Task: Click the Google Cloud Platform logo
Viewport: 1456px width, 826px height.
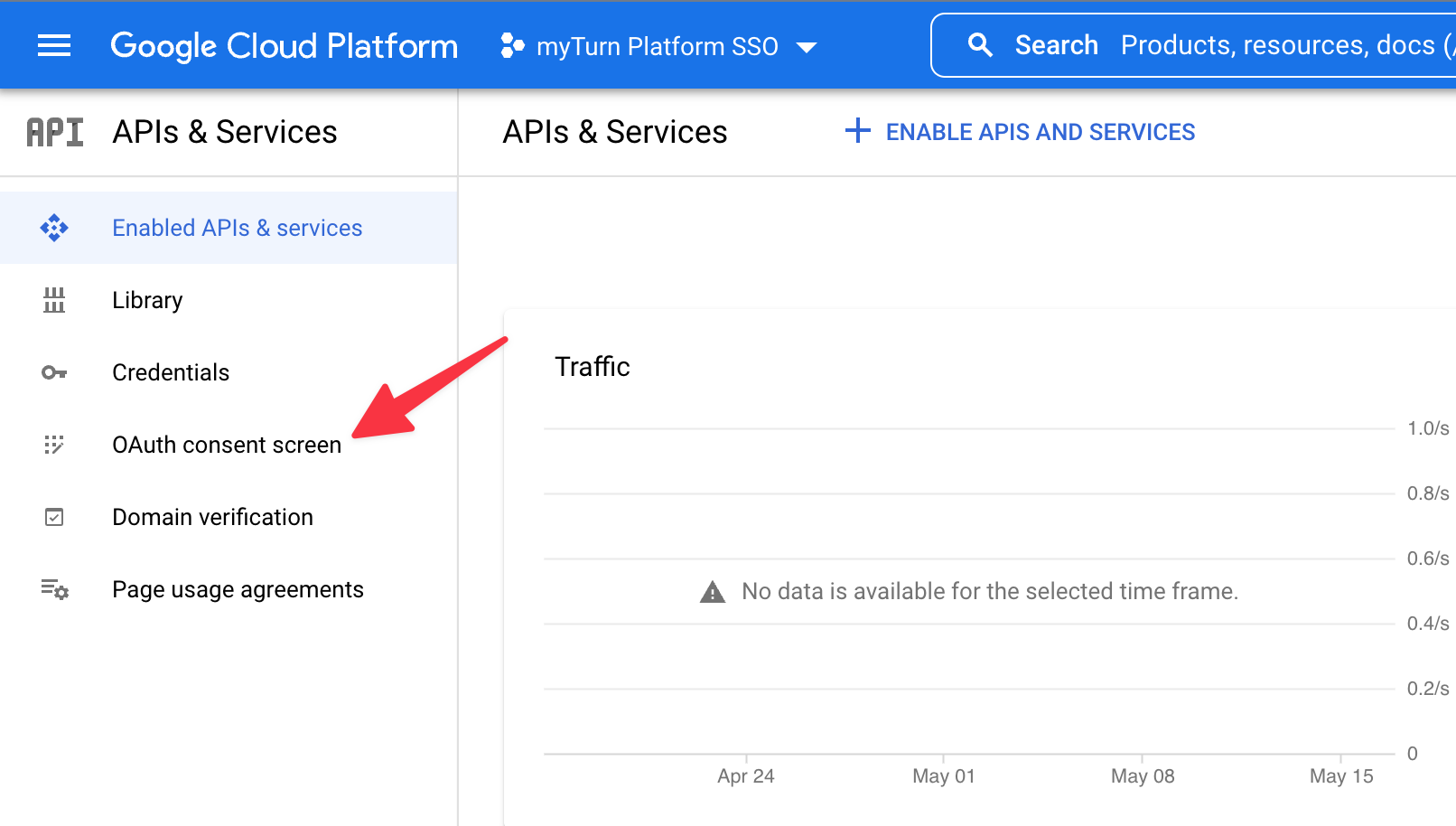Action: pos(284,46)
